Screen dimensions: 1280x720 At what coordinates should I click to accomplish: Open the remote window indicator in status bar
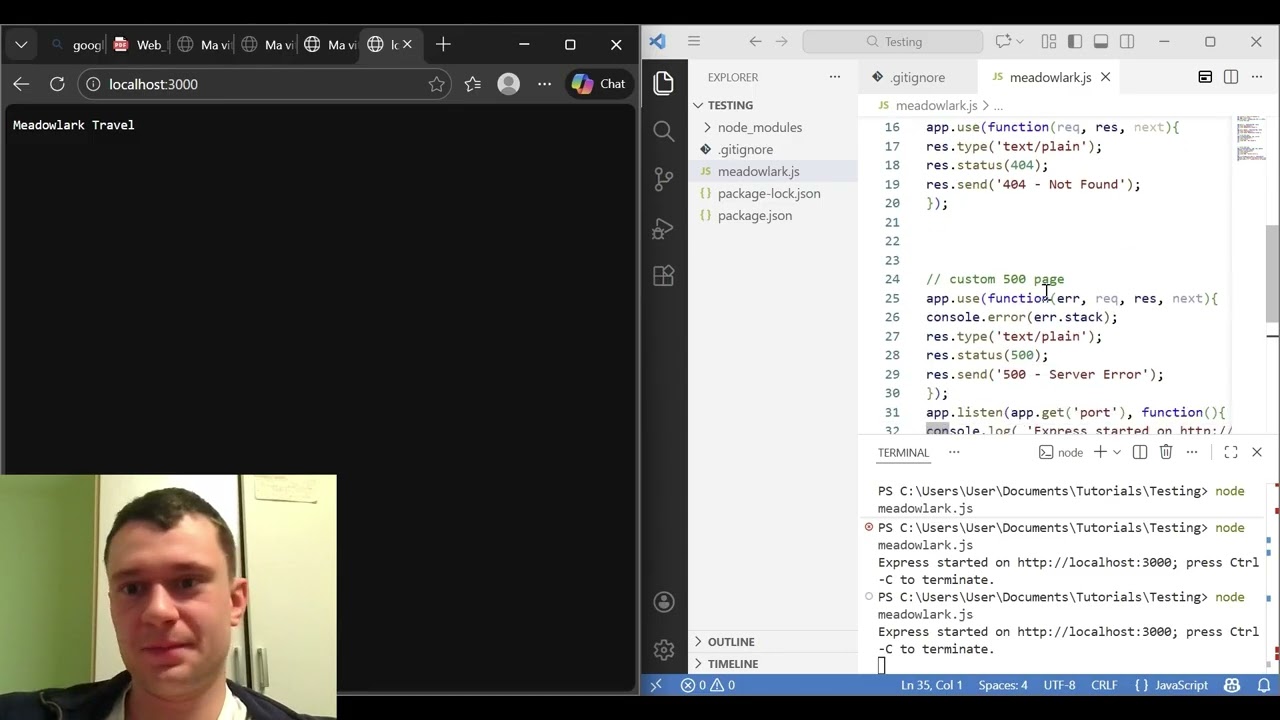coord(656,685)
